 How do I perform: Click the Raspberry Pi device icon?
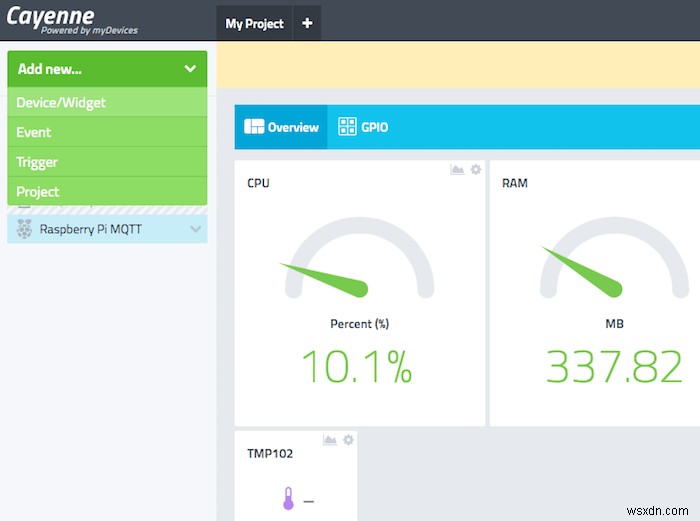(x=25, y=229)
